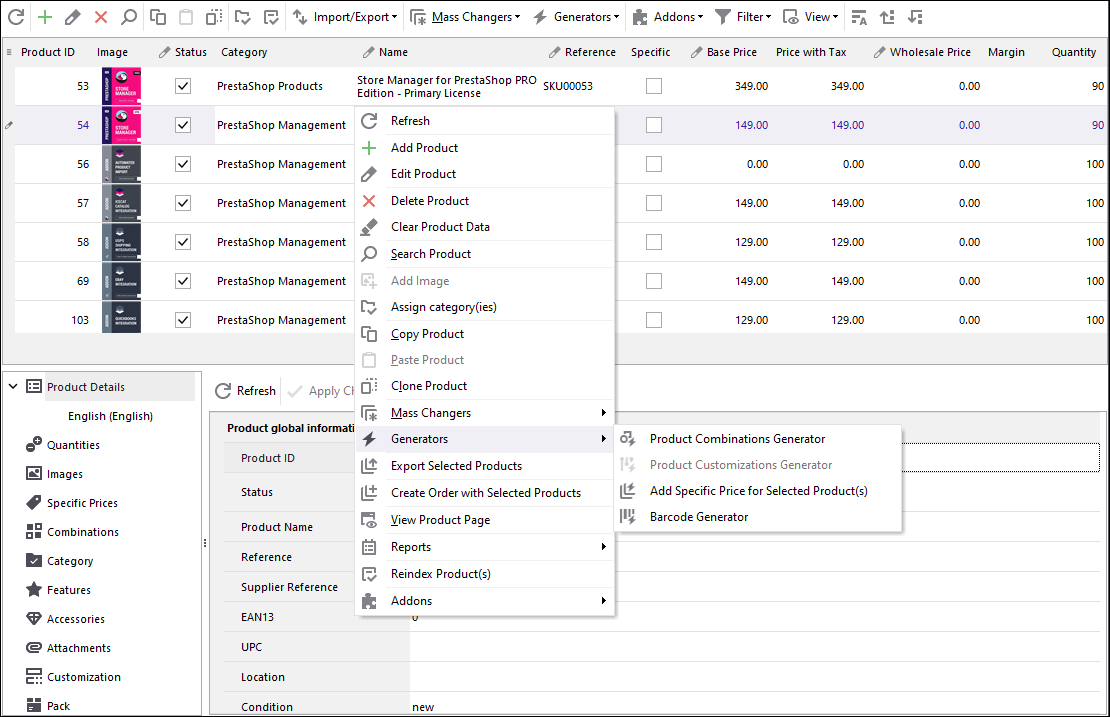Viewport: 1110px width, 717px height.
Task: Click product 53 thumbnail image
Action: click(121, 86)
